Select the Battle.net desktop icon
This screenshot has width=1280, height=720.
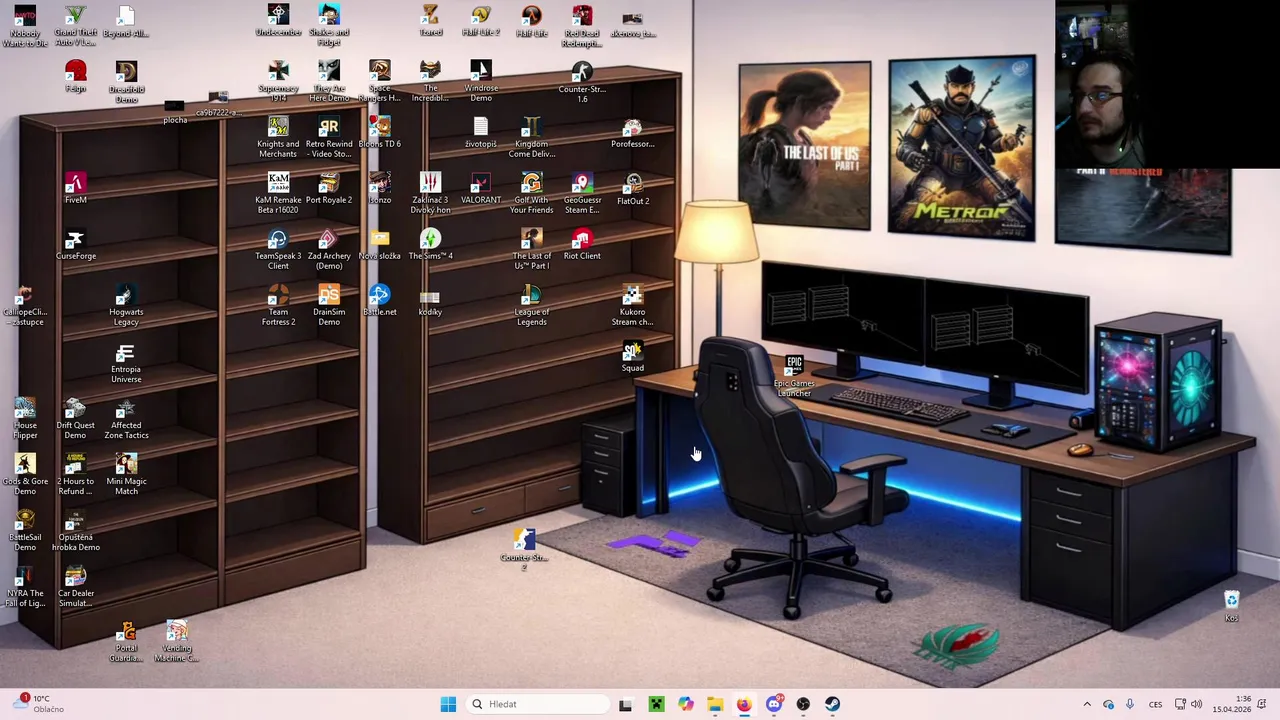[x=379, y=301]
